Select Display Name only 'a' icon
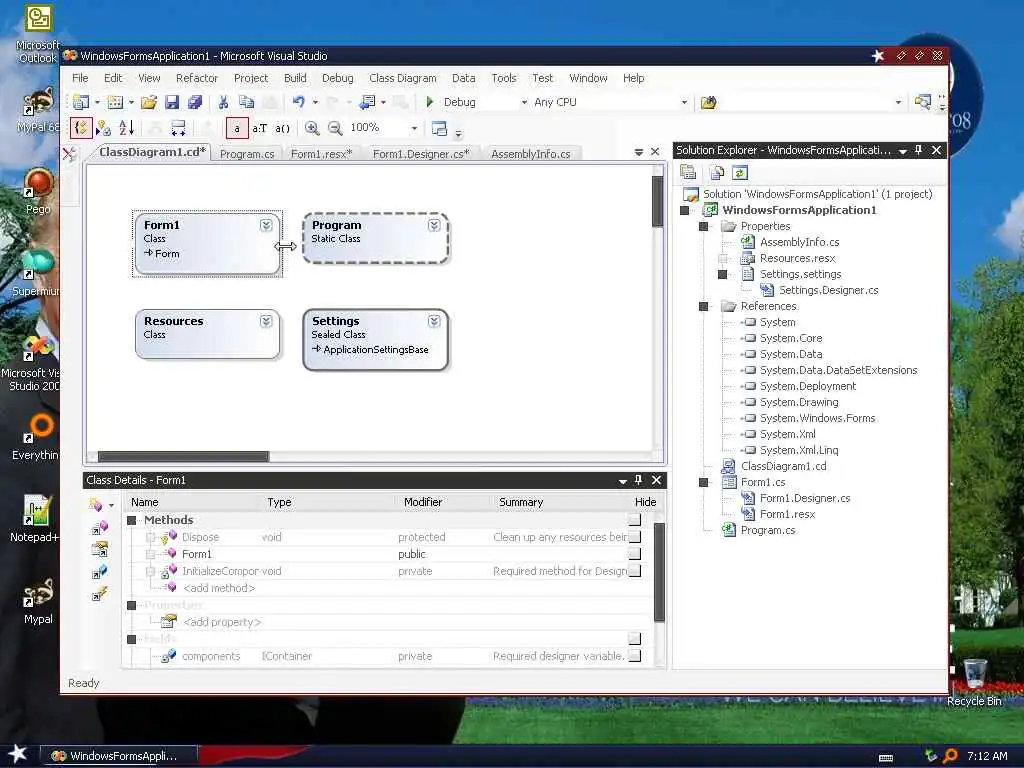The image size is (1024, 768). click(x=237, y=128)
